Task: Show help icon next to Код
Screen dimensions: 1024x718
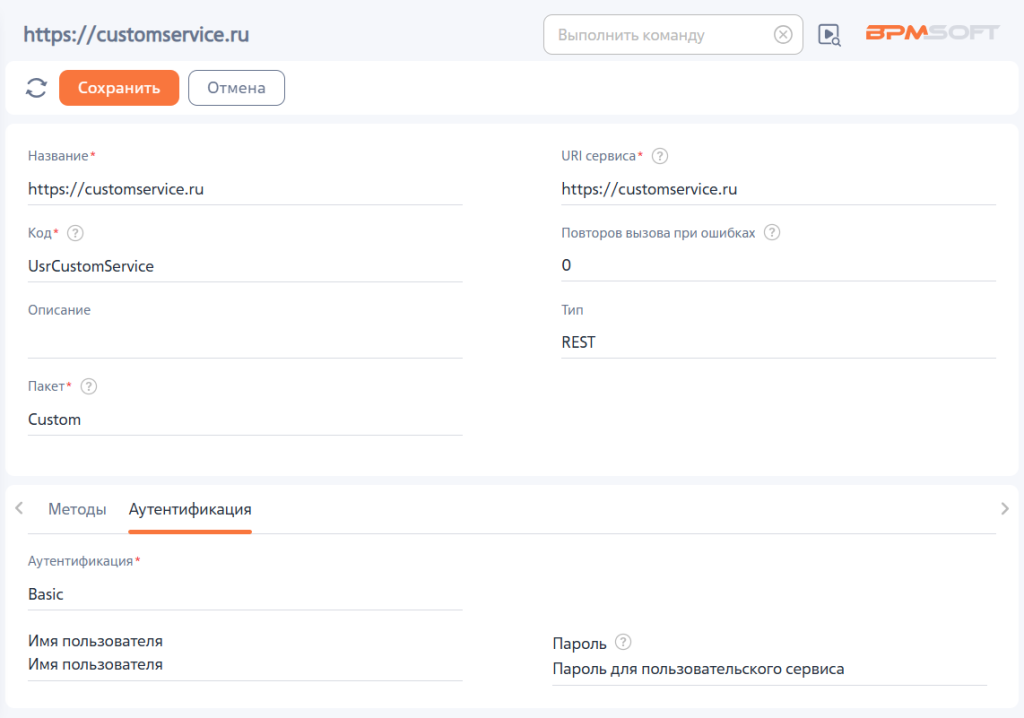Action: click(75, 233)
